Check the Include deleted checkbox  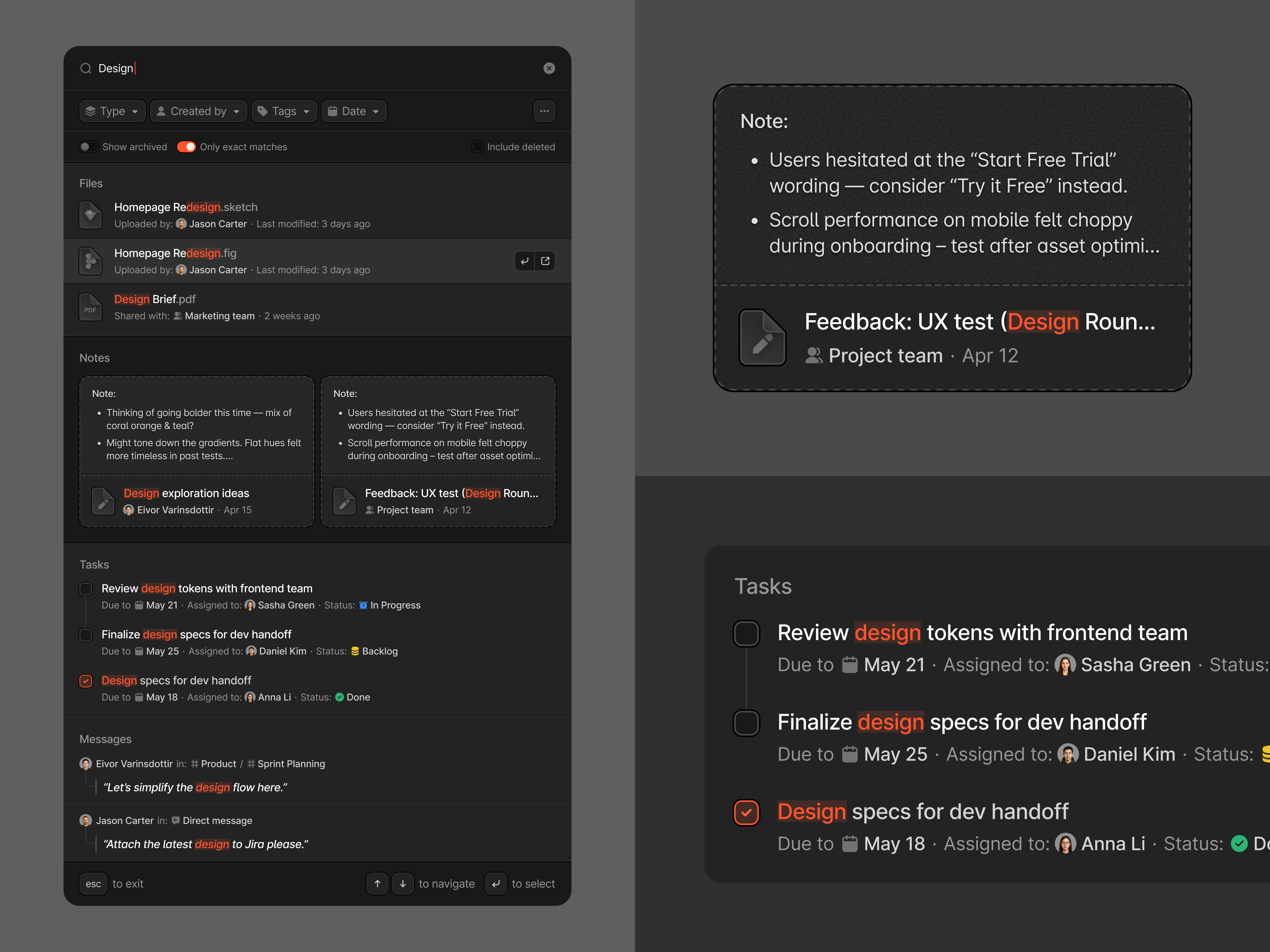(x=477, y=146)
